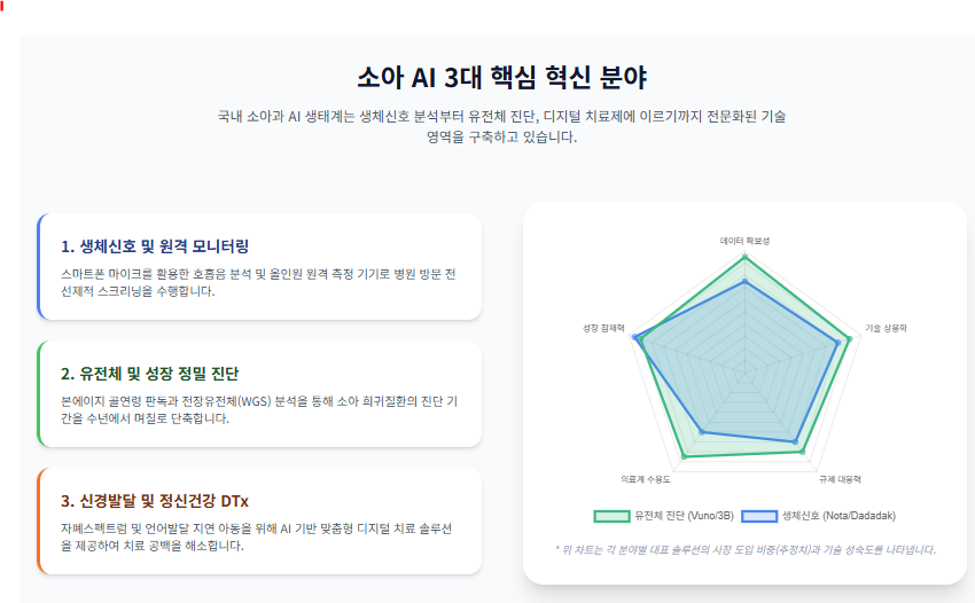Open the 신경발달 및 정신건강 DTx card heading
This screenshot has width=975, height=603.
tap(155, 501)
